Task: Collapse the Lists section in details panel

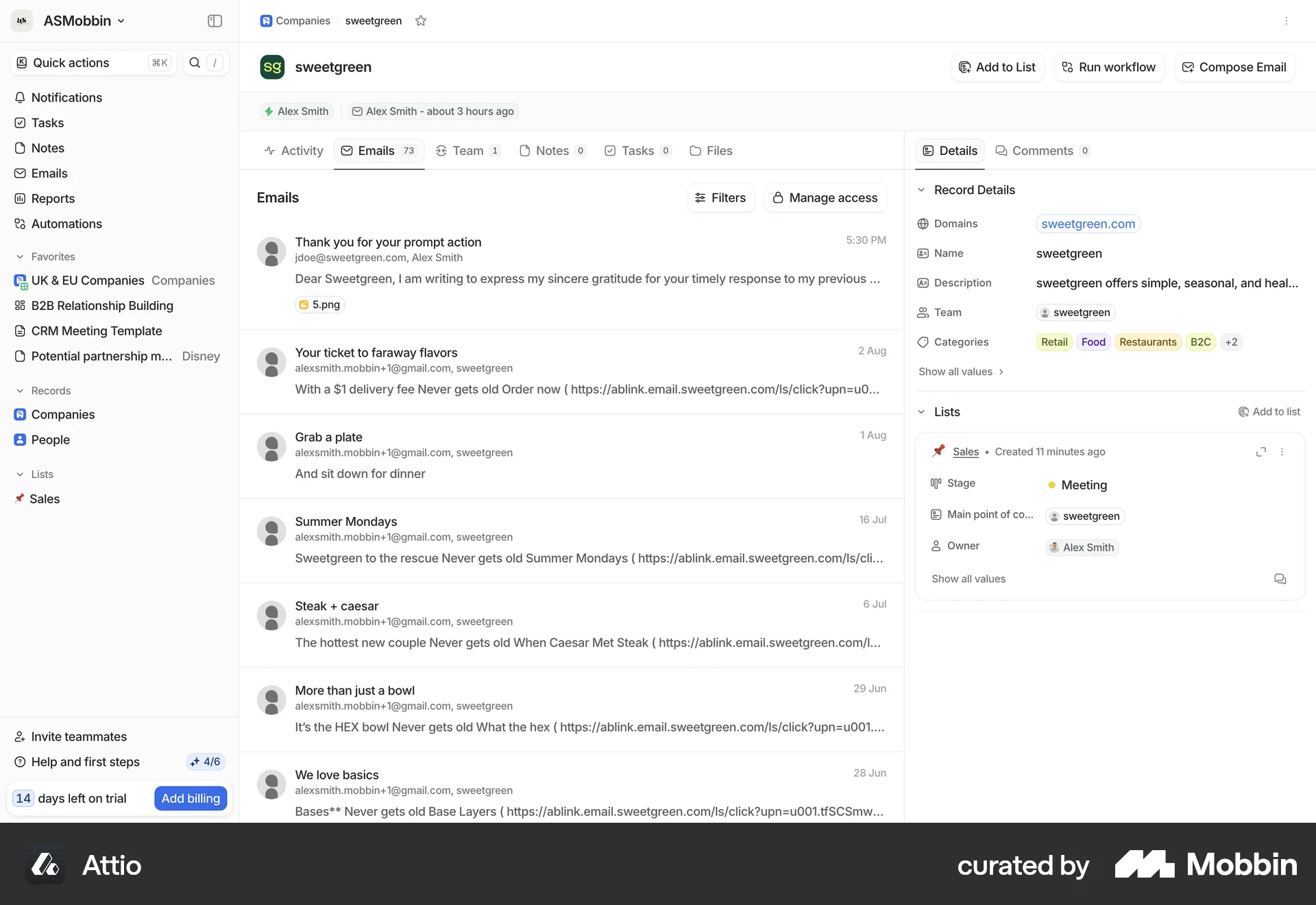Action: (x=923, y=411)
